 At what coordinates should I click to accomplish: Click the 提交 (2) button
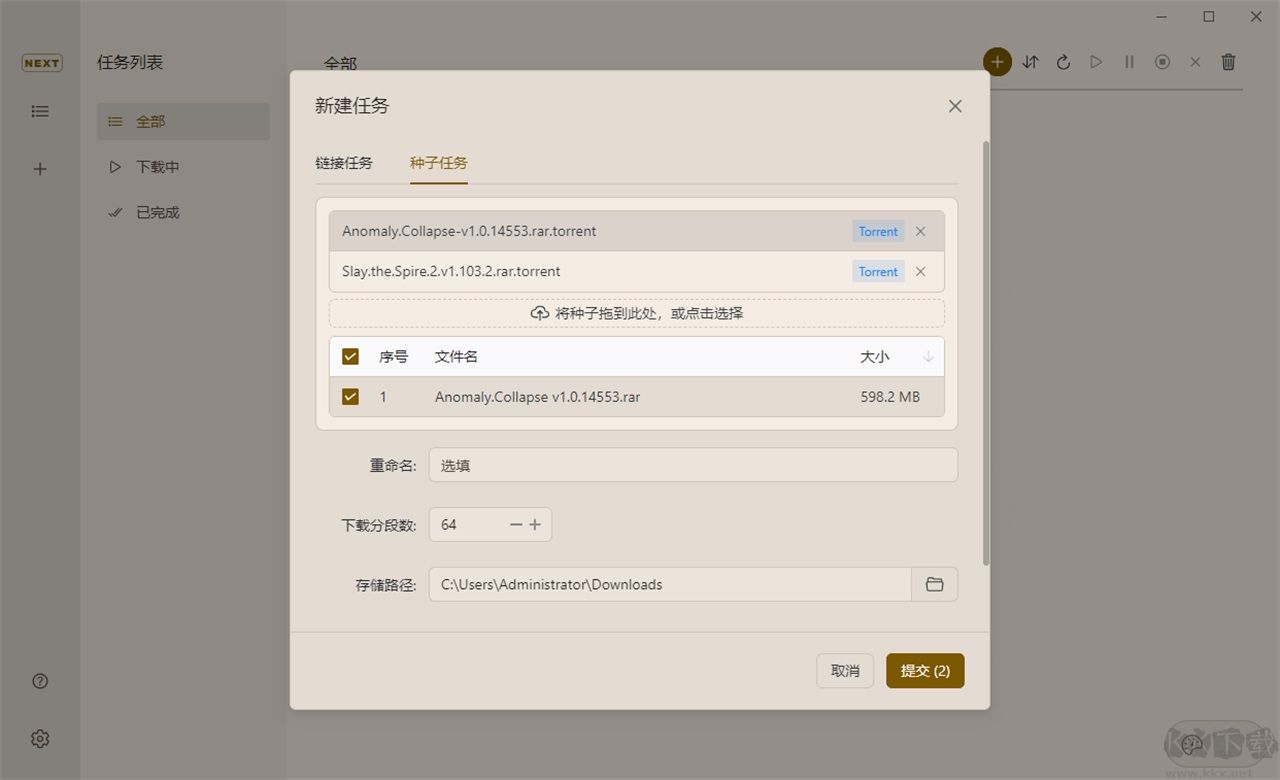[x=925, y=671]
